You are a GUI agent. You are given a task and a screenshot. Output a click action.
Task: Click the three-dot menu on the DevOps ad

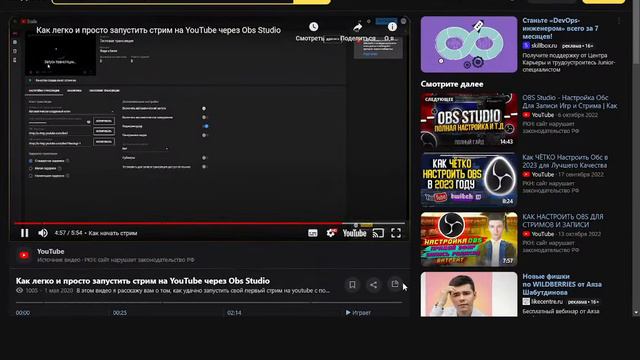619,21
